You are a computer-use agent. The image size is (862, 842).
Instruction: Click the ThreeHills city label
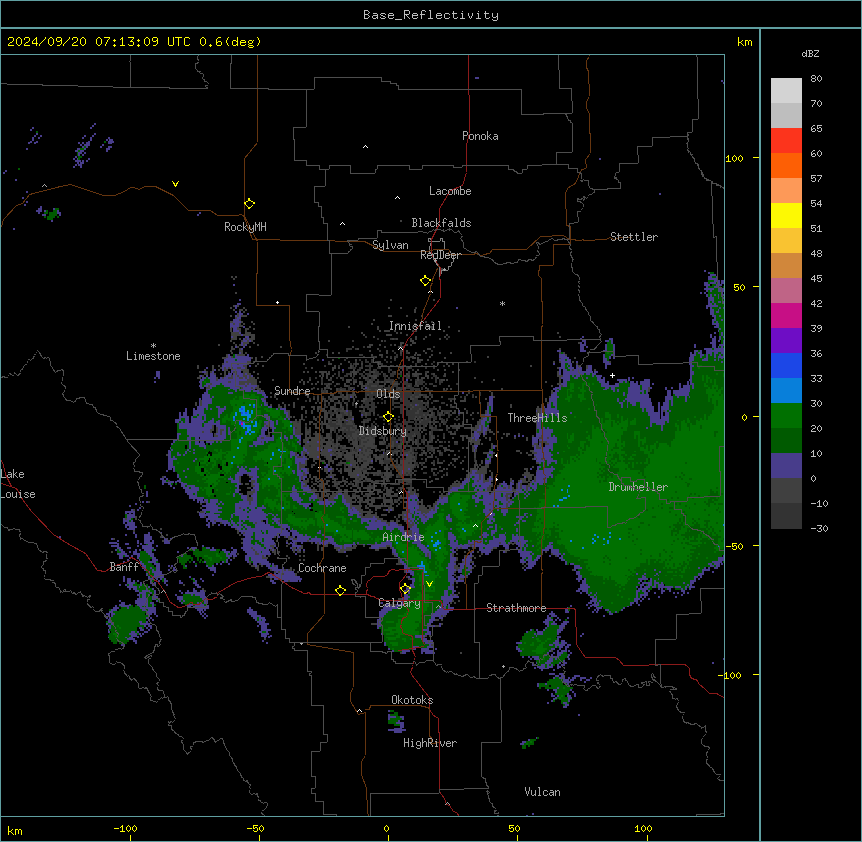point(537,418)
